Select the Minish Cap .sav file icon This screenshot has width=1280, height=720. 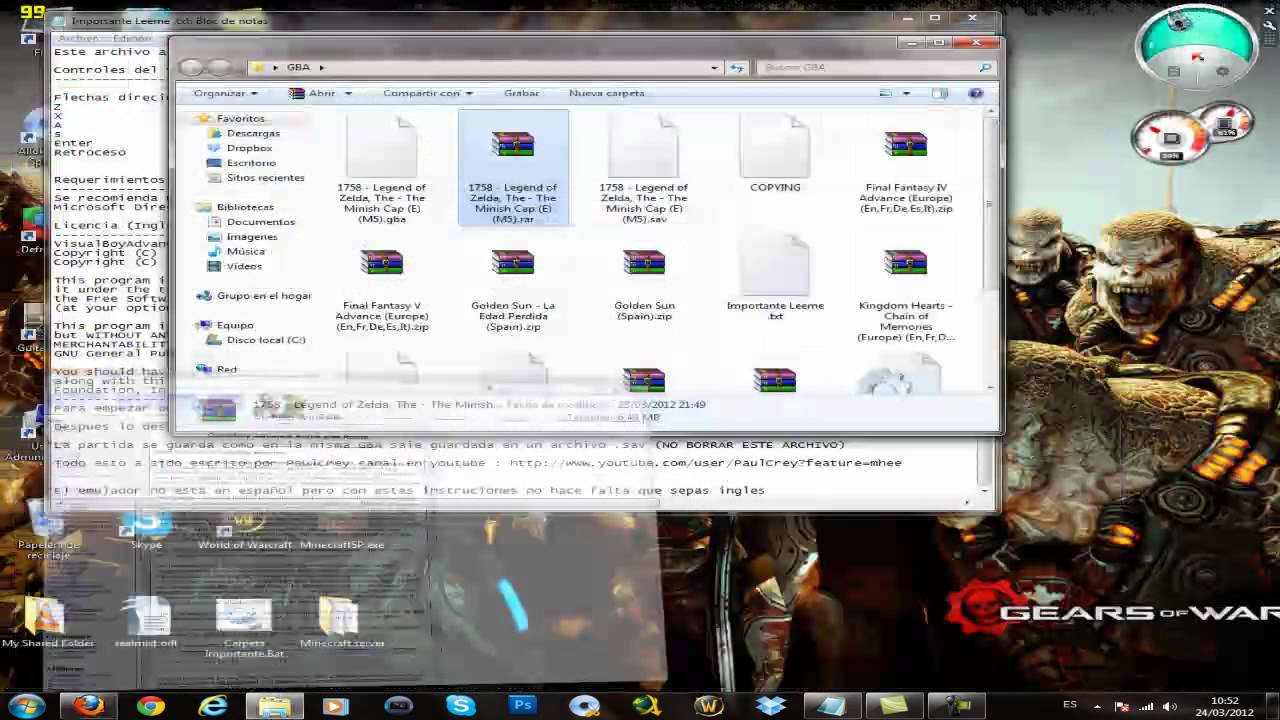click(644, 147)
